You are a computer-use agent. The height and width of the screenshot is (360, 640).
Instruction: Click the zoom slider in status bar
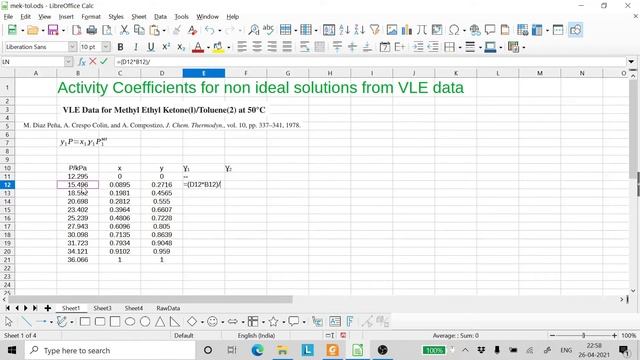click(583, 336)
